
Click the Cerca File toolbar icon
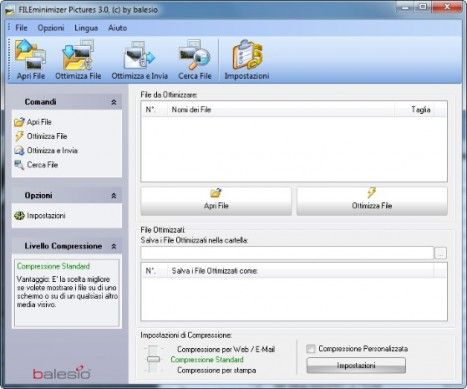pos(195,60)
